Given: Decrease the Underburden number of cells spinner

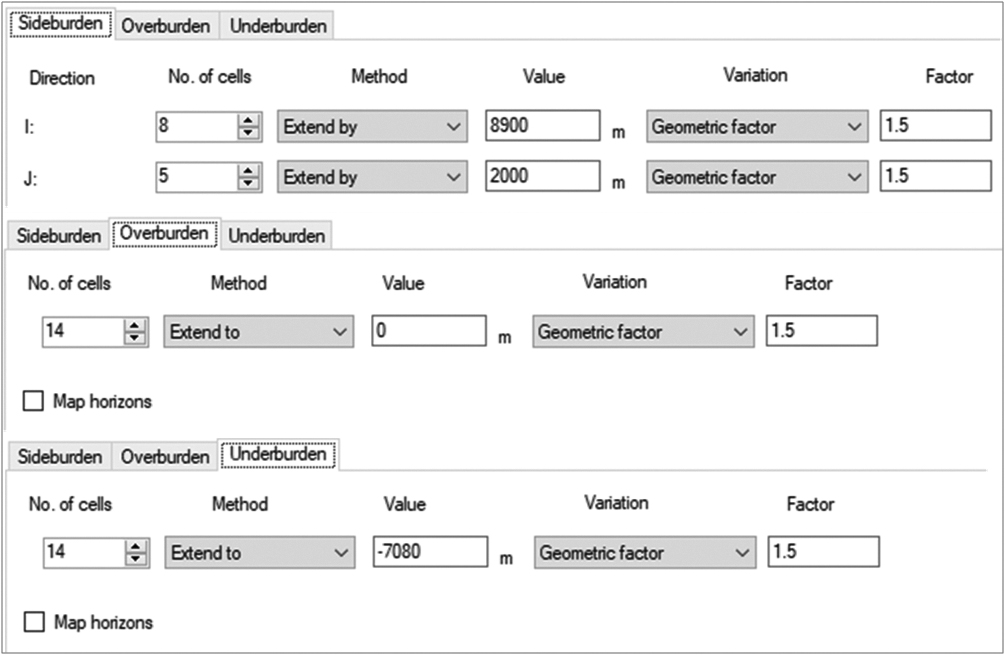Looking at the screenshot, I should point(135,559).
